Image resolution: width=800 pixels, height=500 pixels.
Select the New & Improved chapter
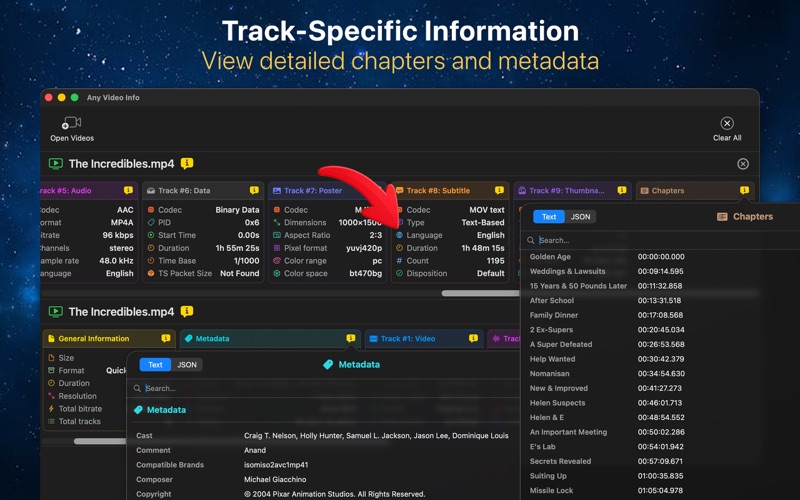(x=658, y=388)
